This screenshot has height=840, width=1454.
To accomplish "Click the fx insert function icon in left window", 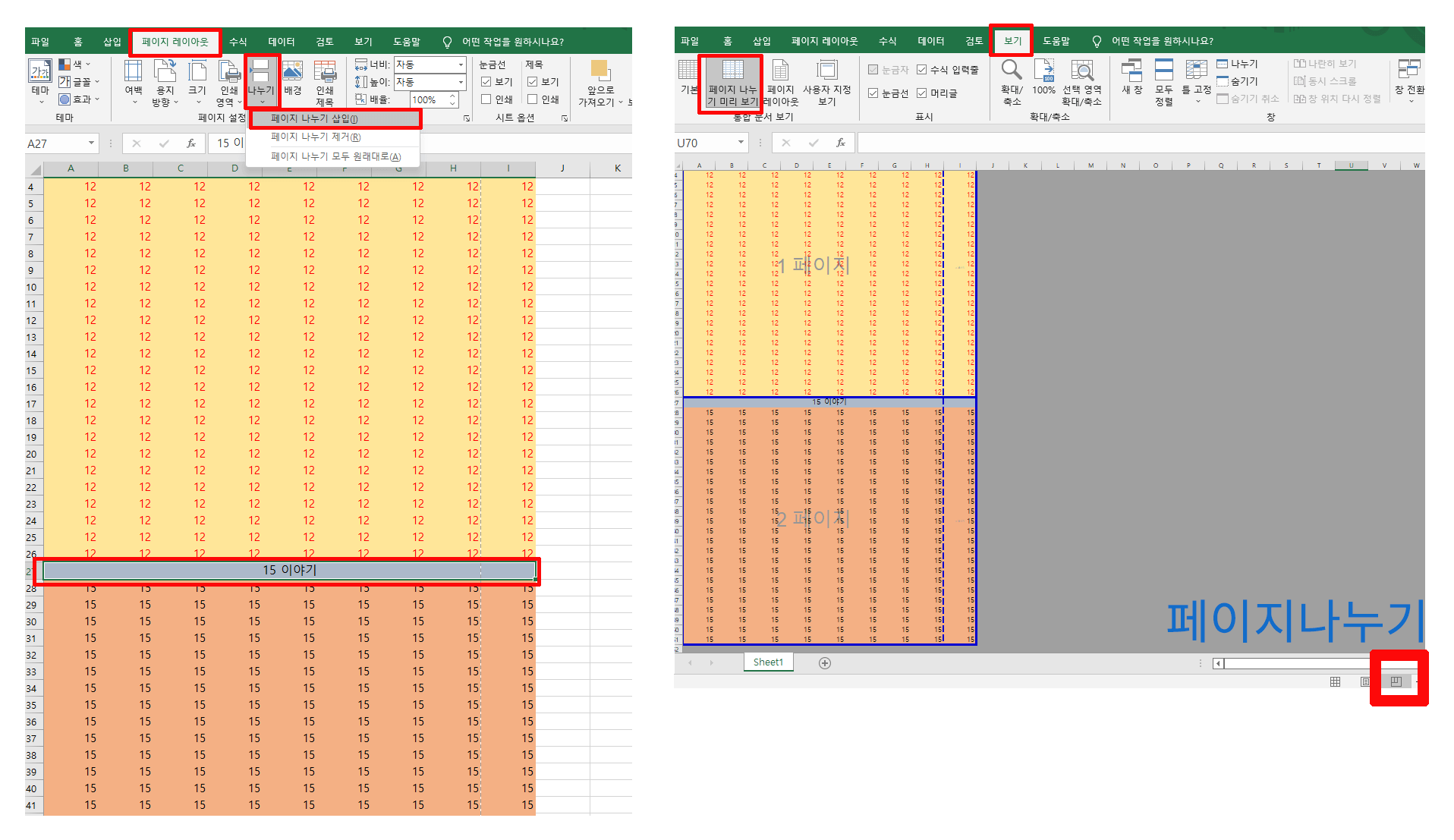I will [191, 143].
